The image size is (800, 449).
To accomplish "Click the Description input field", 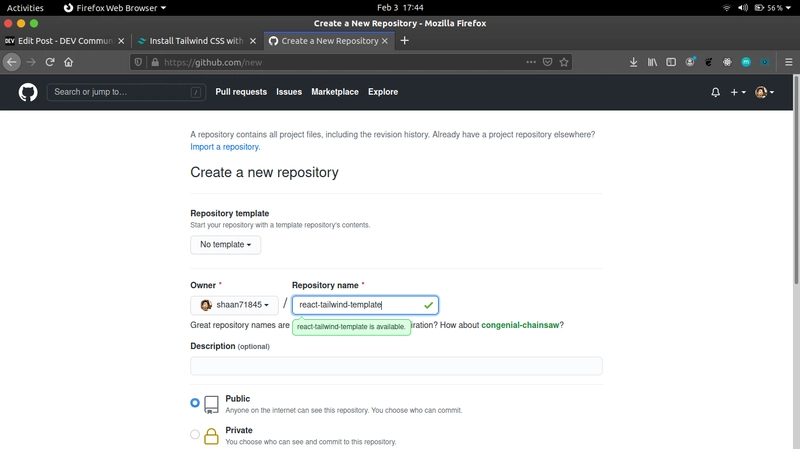I will 396,366.
